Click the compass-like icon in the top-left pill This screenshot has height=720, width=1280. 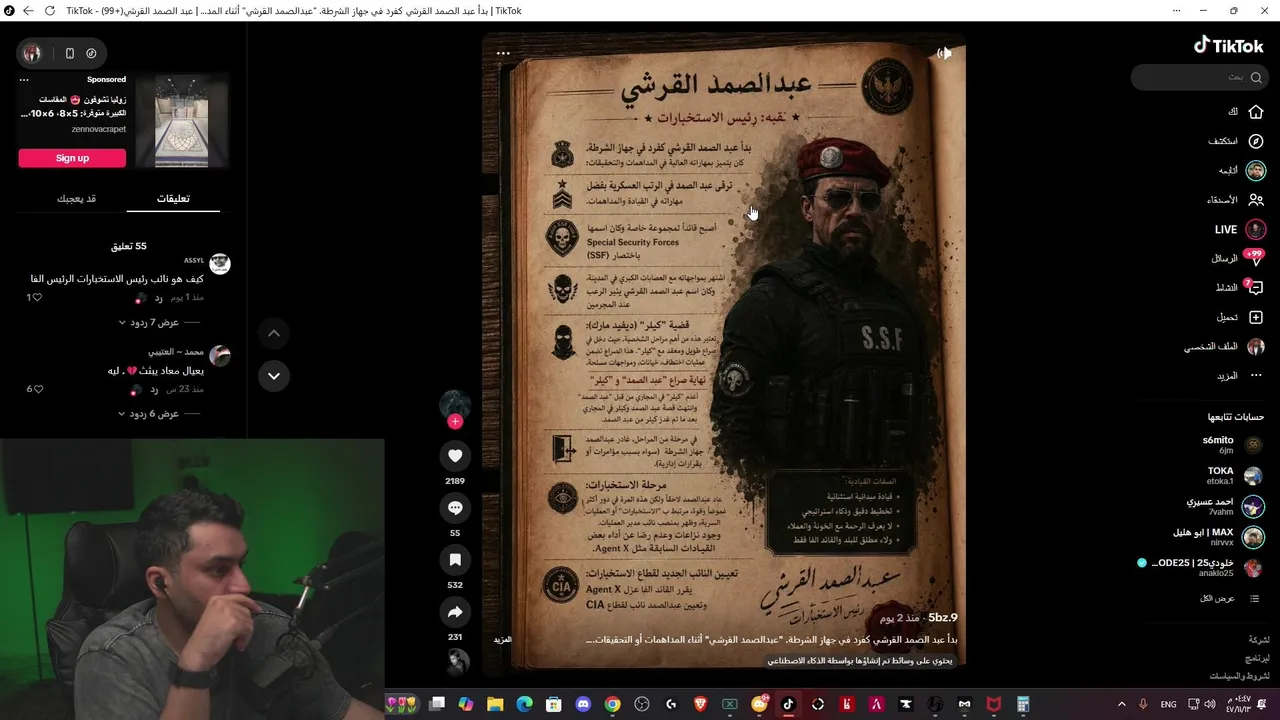point(91,53)
